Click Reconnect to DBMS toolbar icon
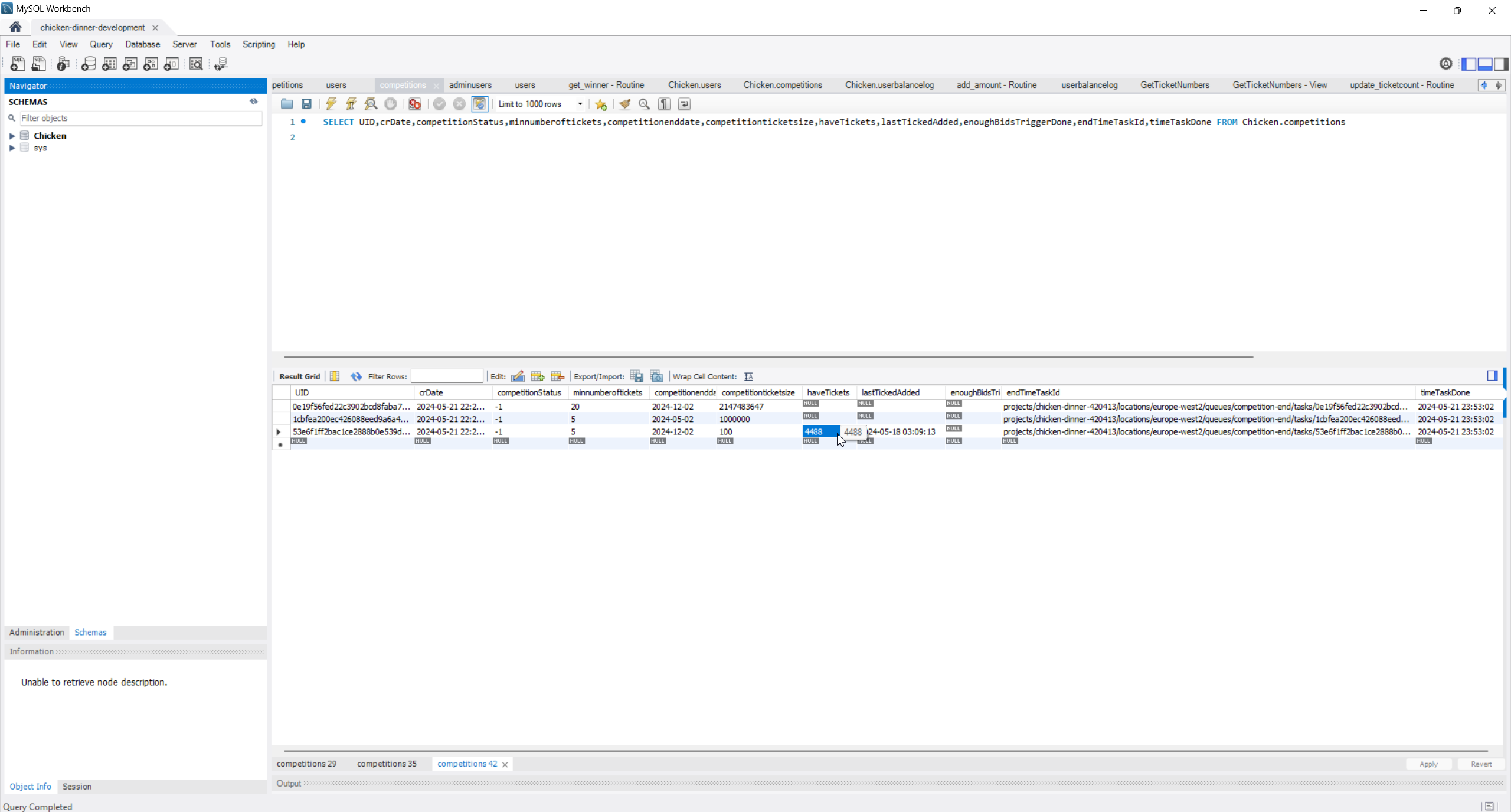 click(221, 64)
